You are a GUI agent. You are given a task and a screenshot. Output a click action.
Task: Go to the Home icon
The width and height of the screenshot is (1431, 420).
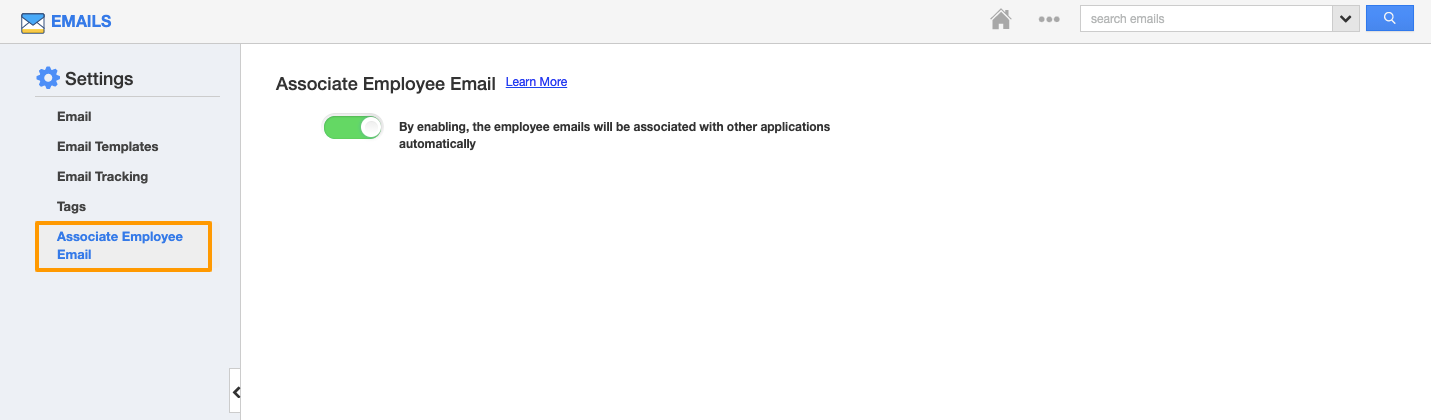coord(1000,20)
